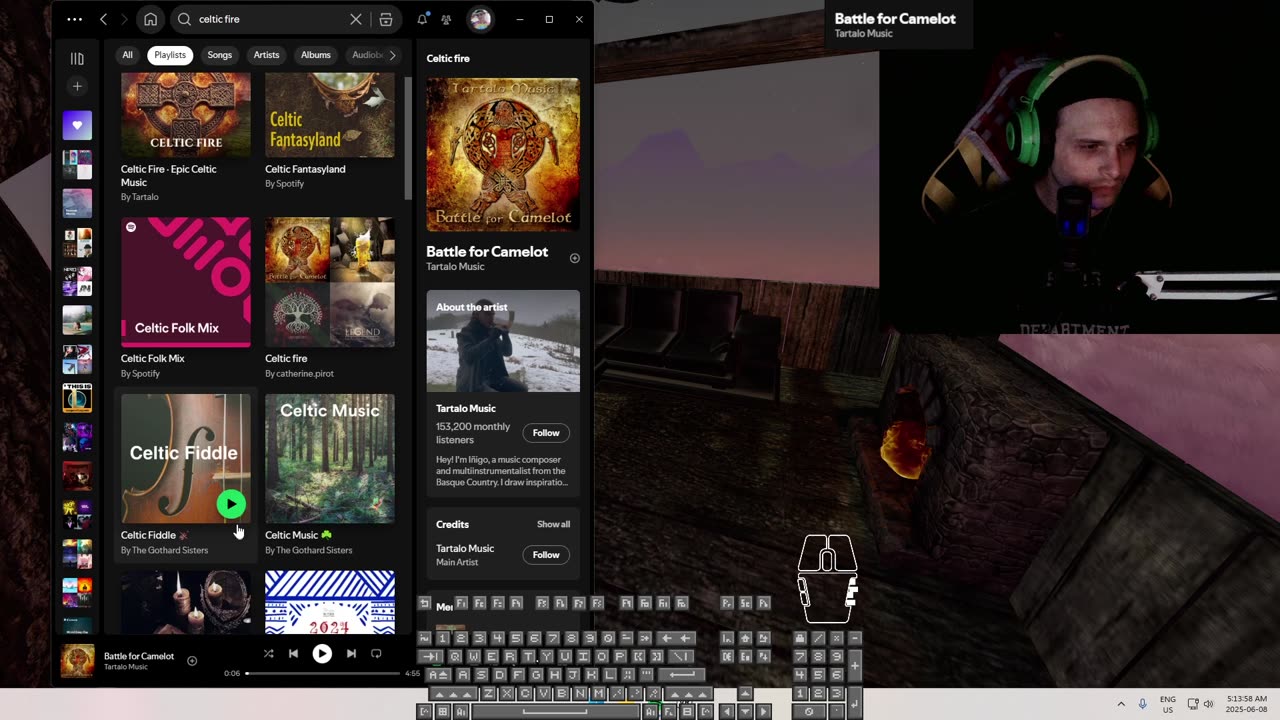Open Battle for Camelot album art in panel
This screenshot has height=720, width=1280.
point(503,155)
